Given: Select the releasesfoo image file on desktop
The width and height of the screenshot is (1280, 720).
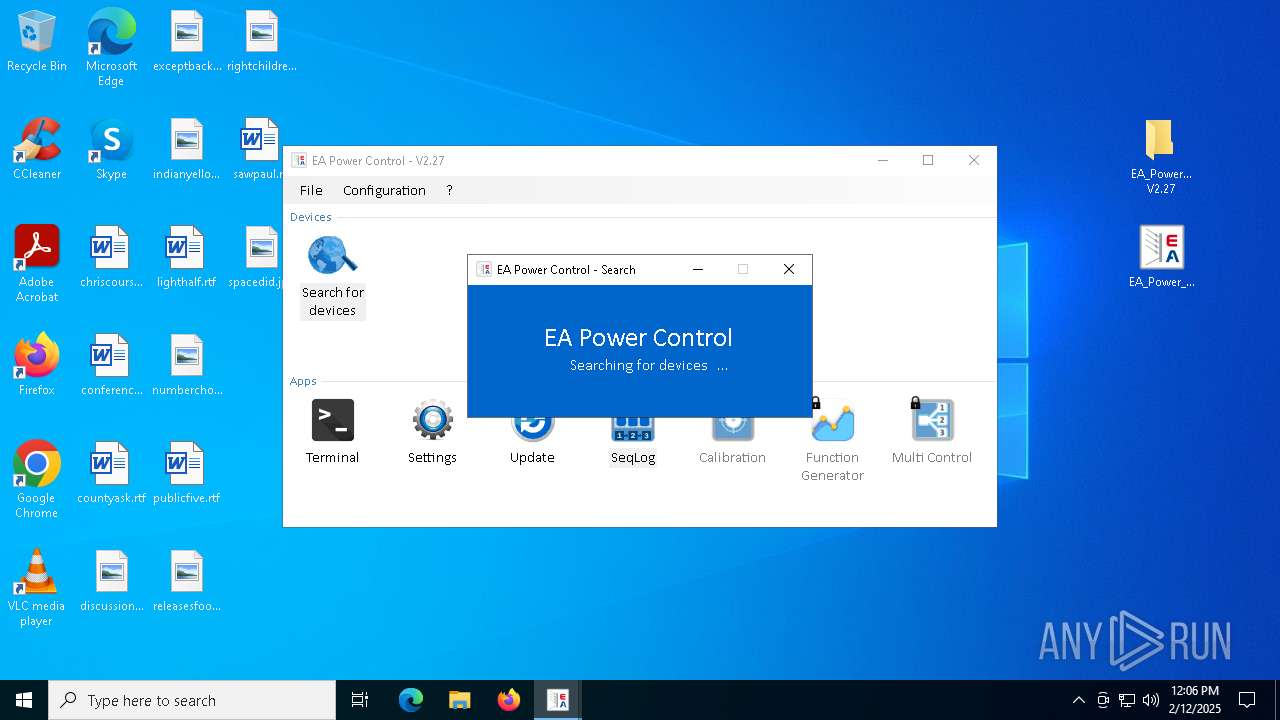Looking at the screenshot, I should (187, 580).
